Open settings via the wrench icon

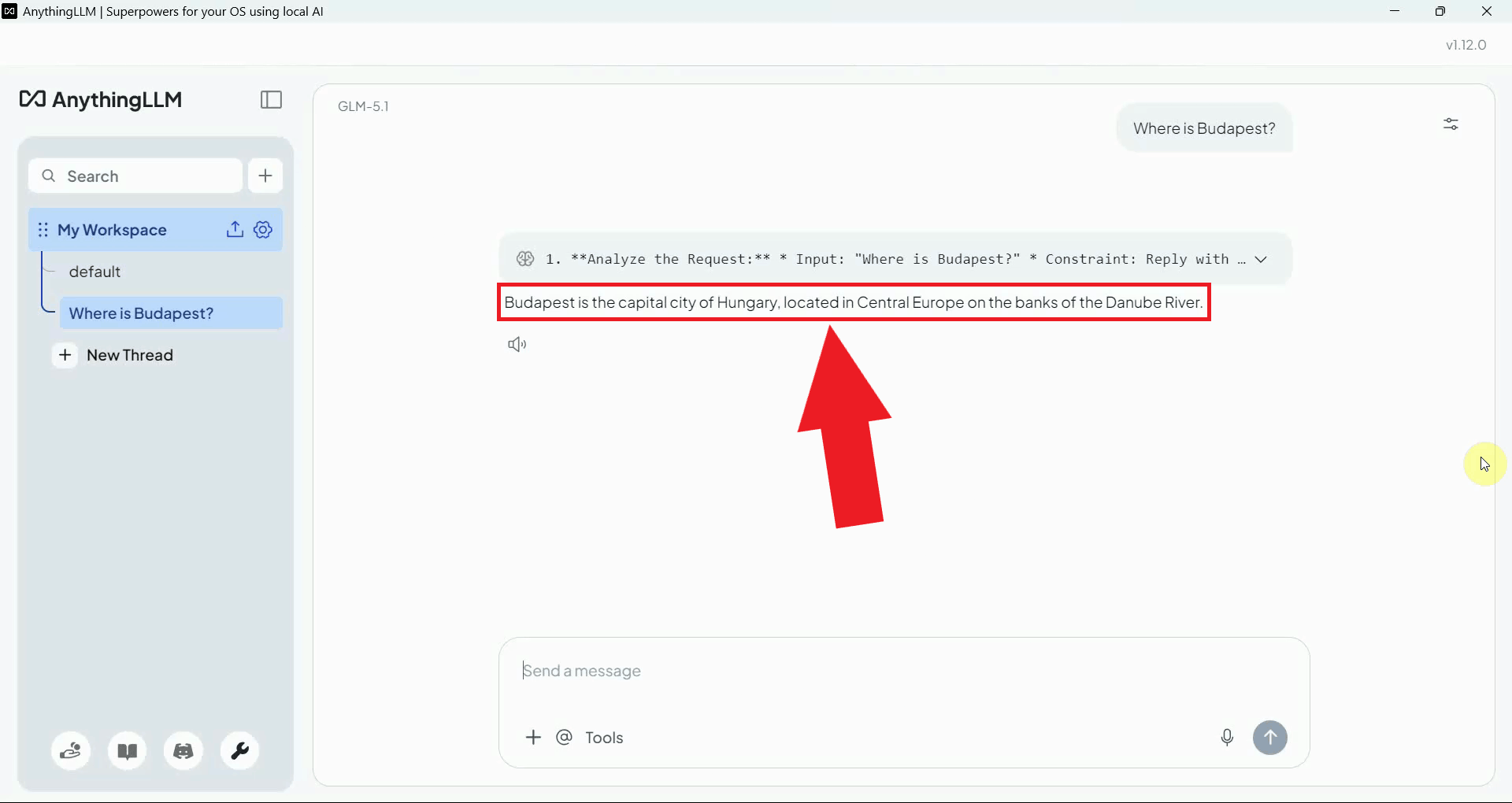pyautogui.click(x=239, y=751)
